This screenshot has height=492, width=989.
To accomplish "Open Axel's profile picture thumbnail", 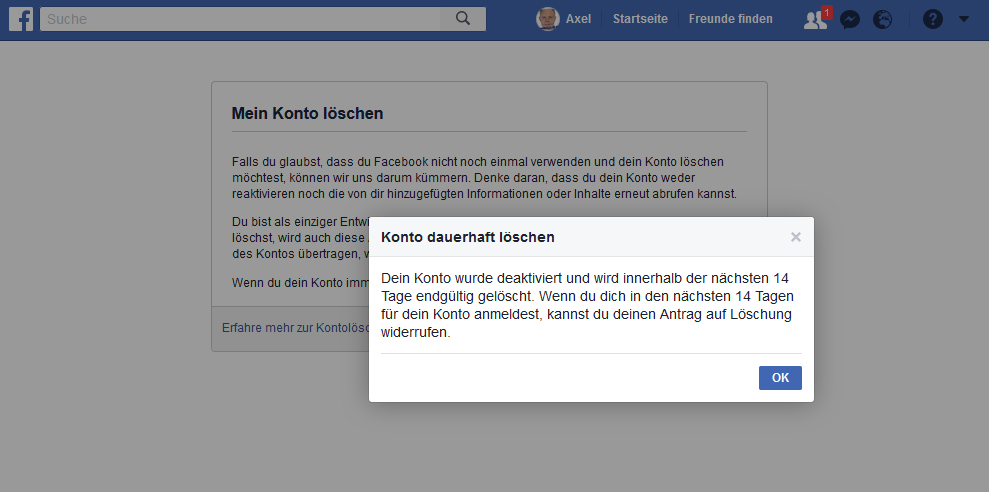I will coord(547,19).
